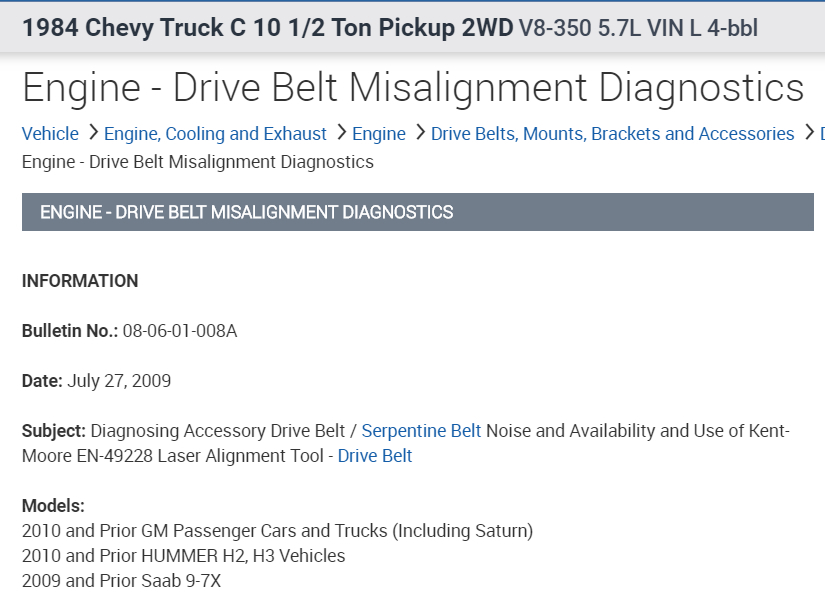Click the Models label

tap(53, 506)
